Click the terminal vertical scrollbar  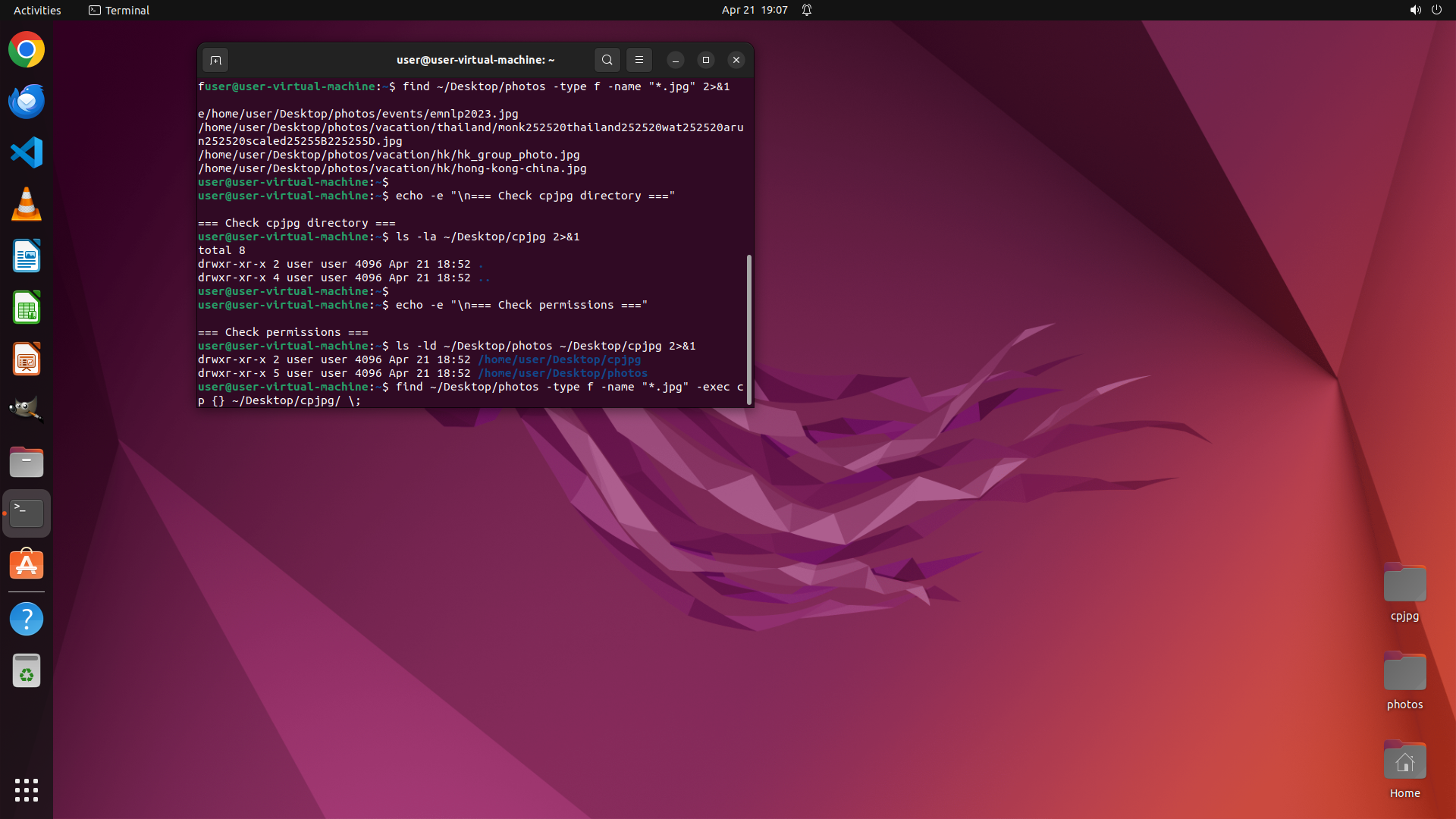tap(749, 329)
